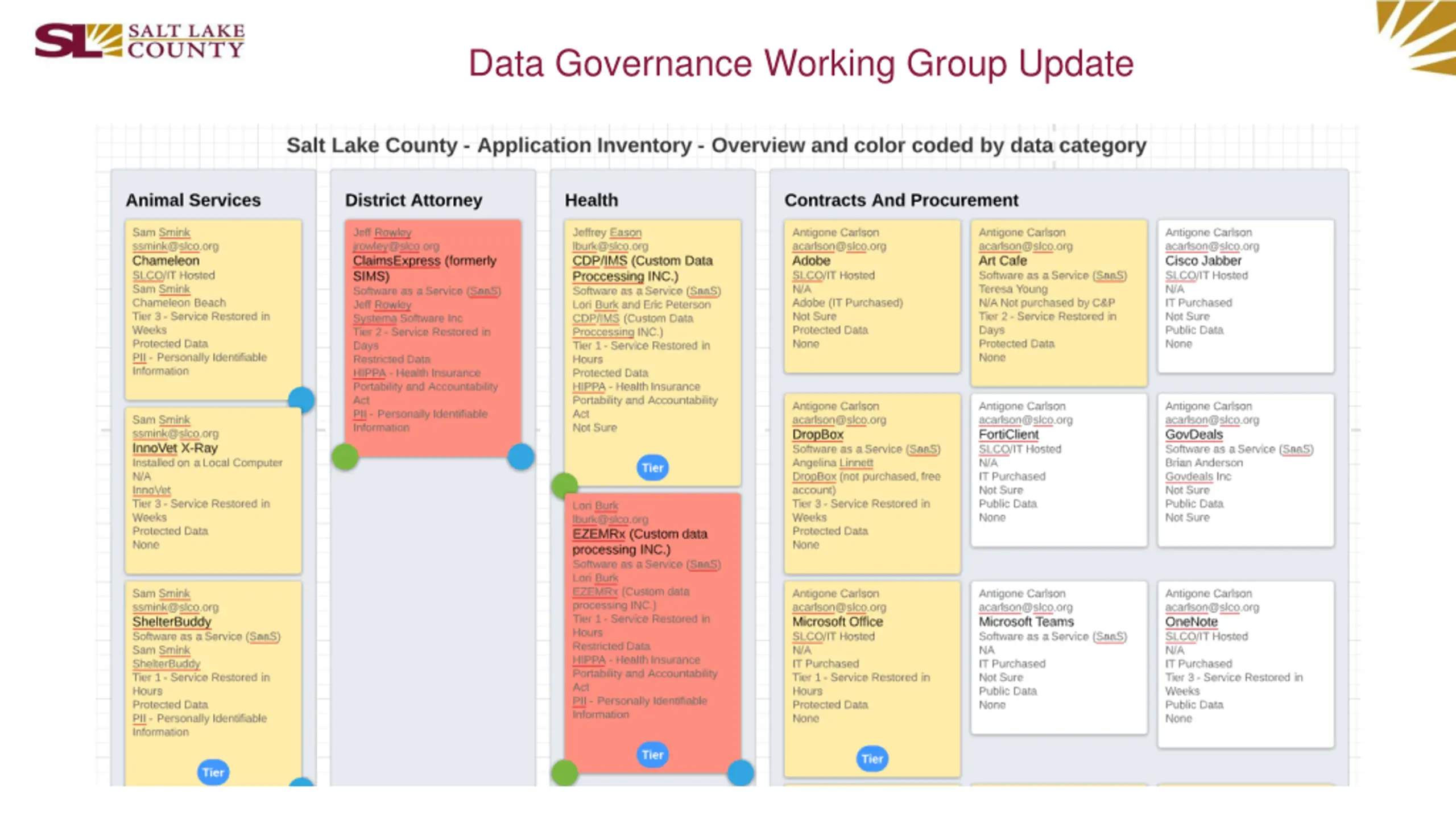Select the Cisco Jabber application title
1456x819 pixels.
[1203, 260]
